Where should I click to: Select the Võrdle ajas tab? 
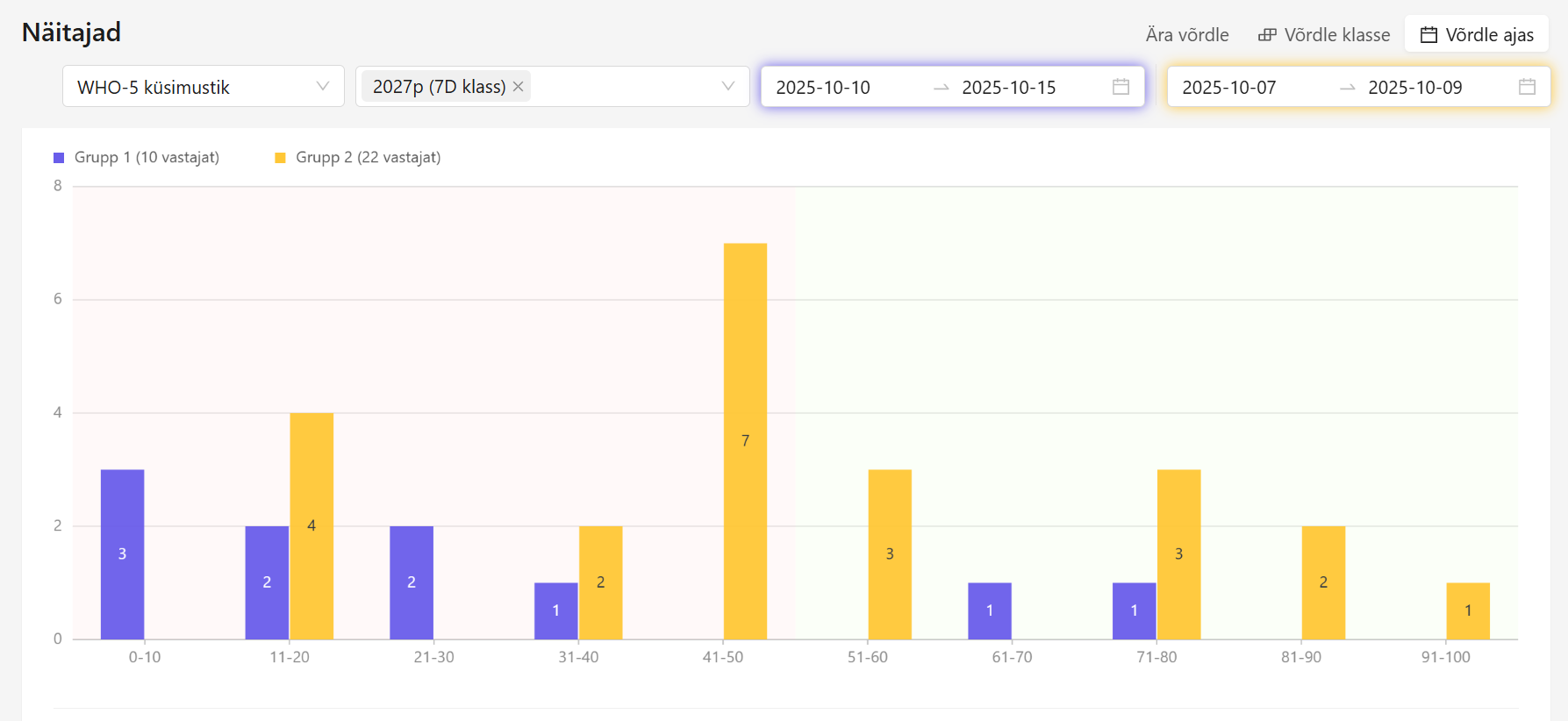[x=1477, y=35]
